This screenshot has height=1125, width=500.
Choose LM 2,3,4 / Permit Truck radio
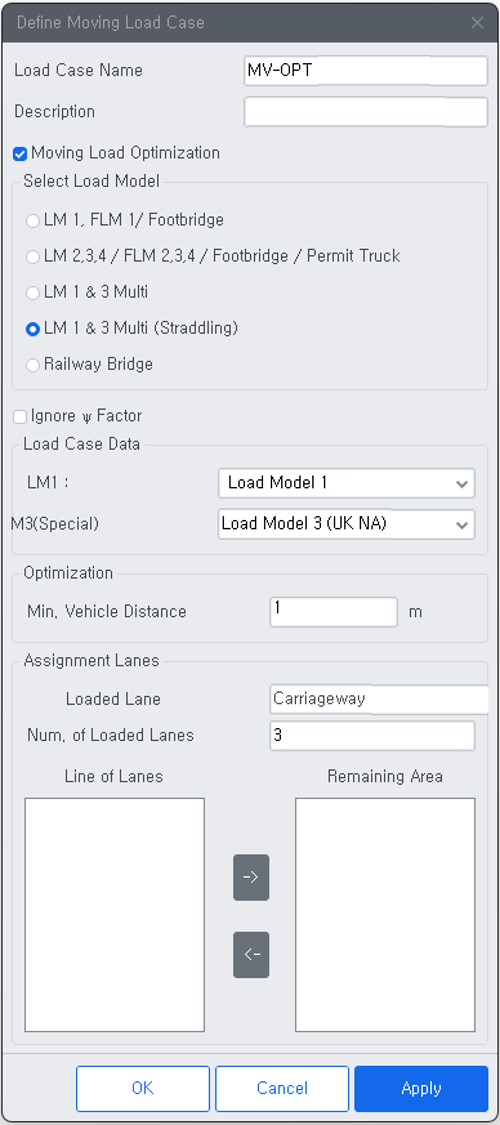coord(32,257)
